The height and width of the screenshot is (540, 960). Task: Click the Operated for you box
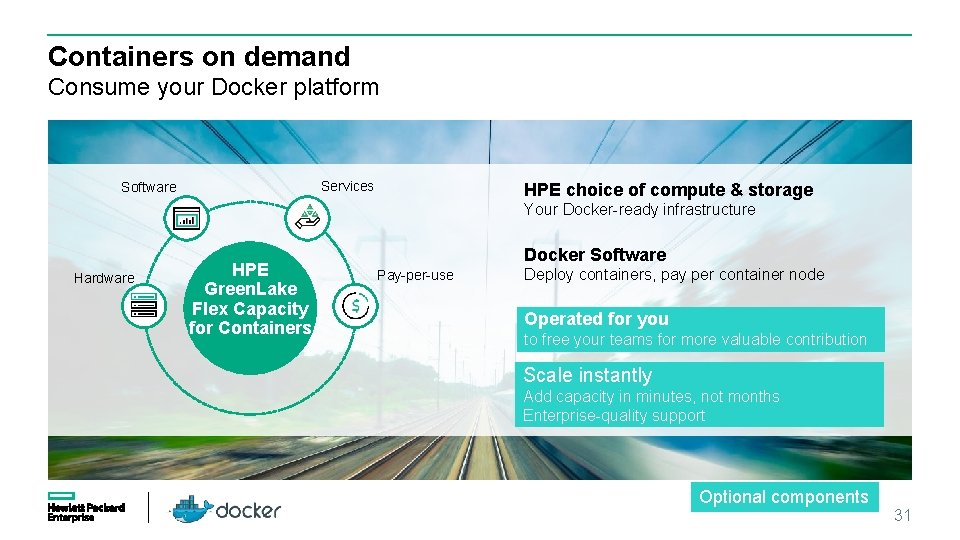(700, 329)
